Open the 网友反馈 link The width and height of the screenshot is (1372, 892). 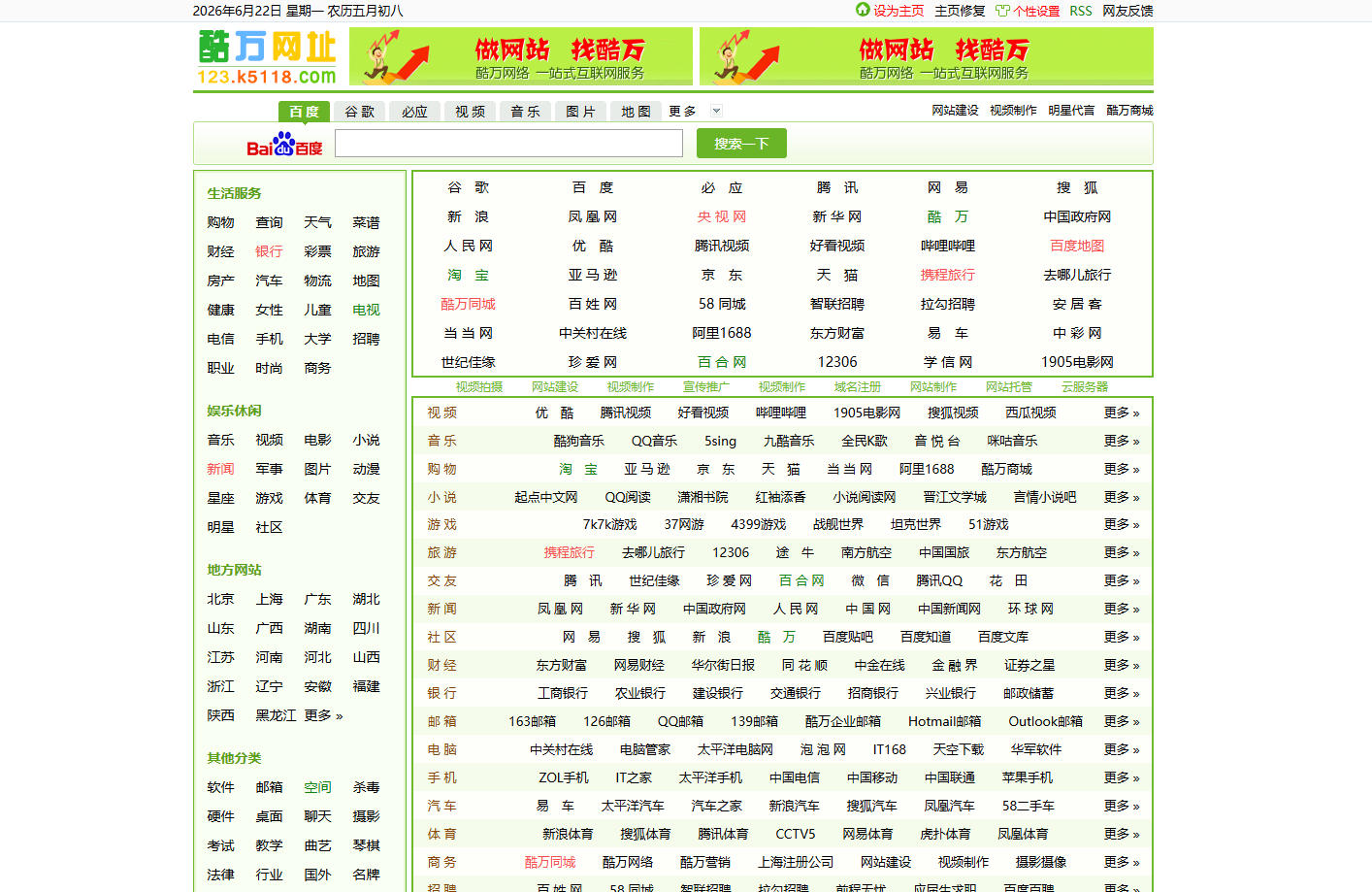point(1127,11)
